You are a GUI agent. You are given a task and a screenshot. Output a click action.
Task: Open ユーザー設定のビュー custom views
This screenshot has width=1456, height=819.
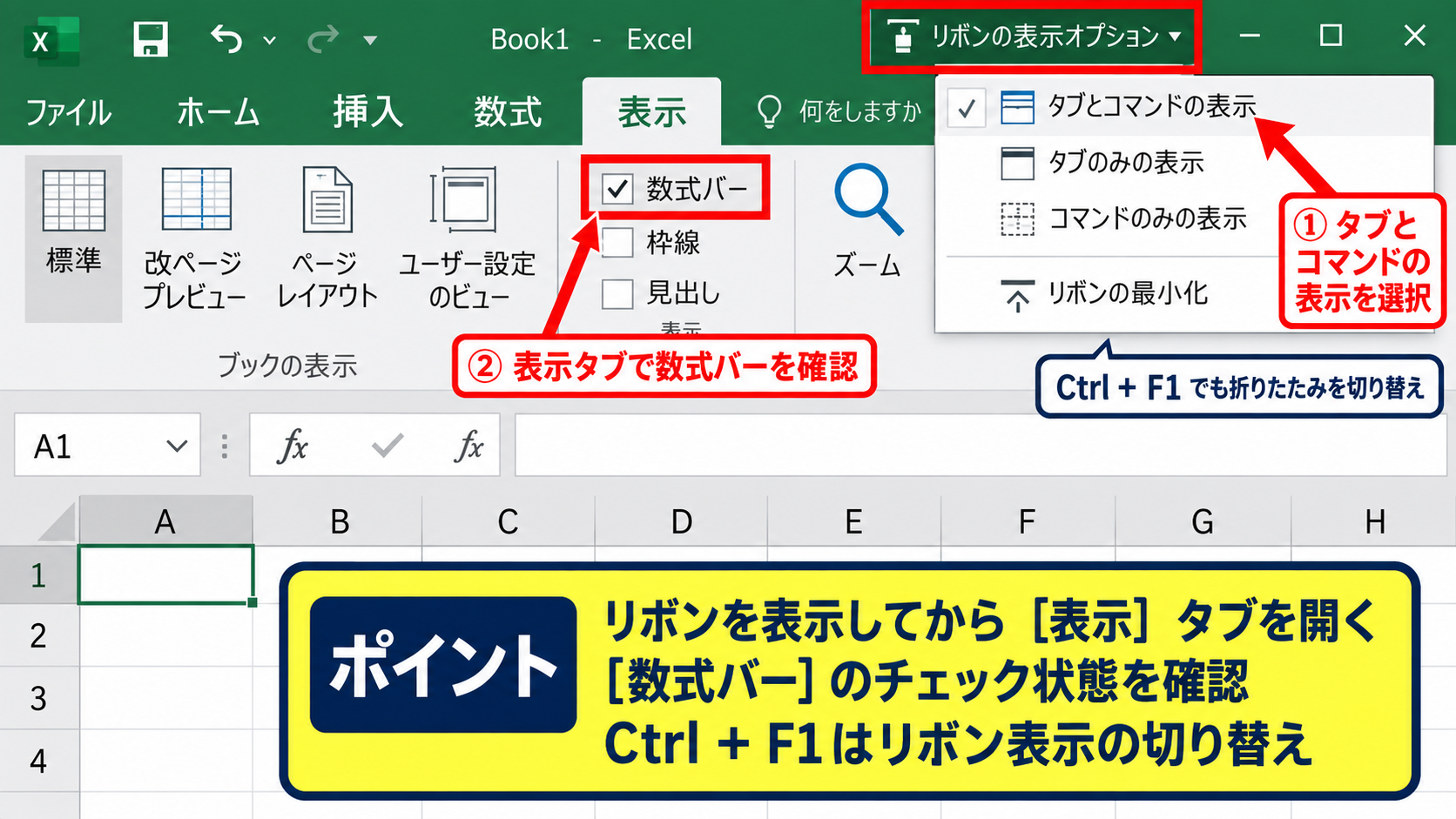coord(467,238)
